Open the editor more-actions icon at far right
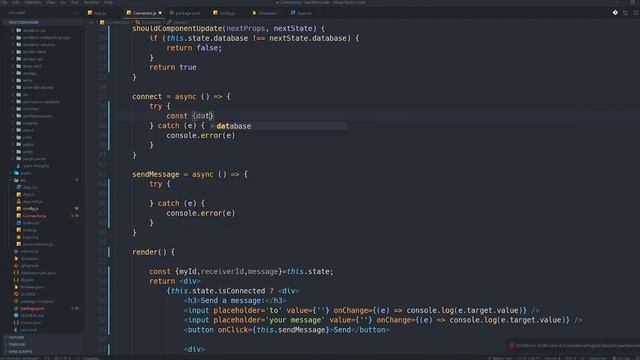The image size is (640, 360). point(636,13)
